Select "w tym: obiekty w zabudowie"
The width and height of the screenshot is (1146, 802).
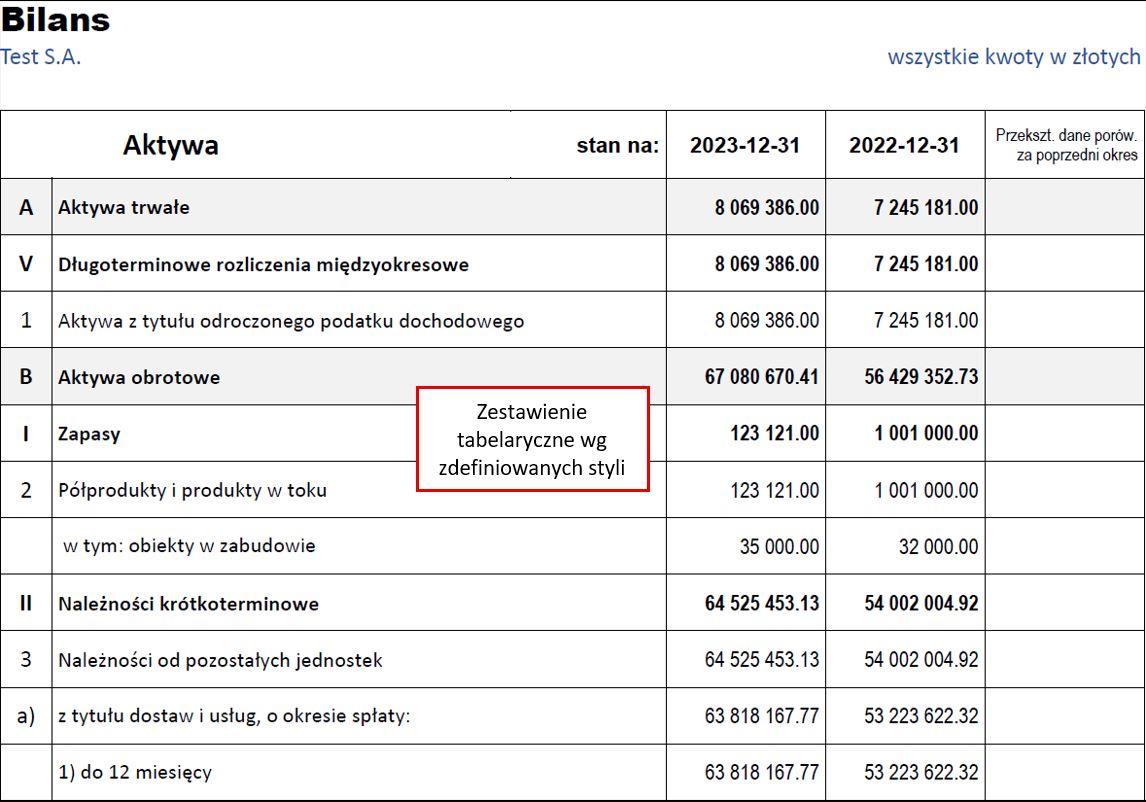pos(189,546)
